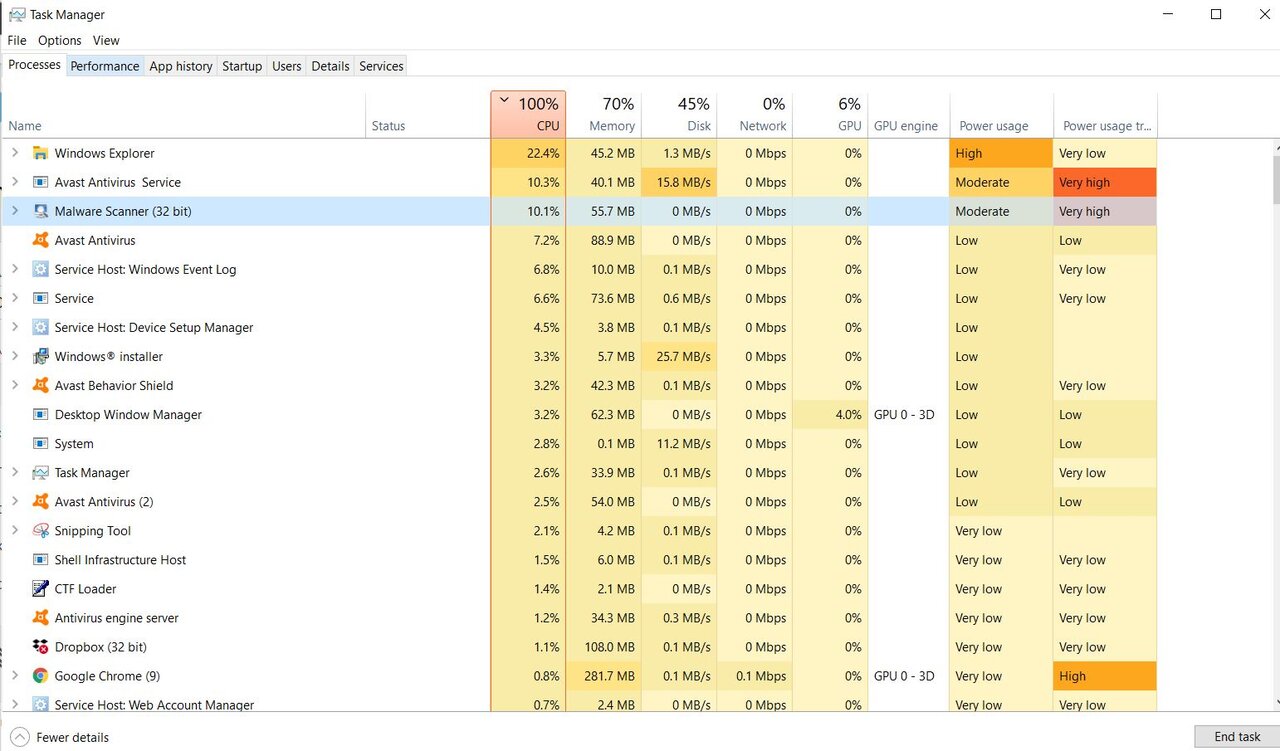
Task: Expand Service Host: Windows Event Log
Action: click(x=14, y=269)
